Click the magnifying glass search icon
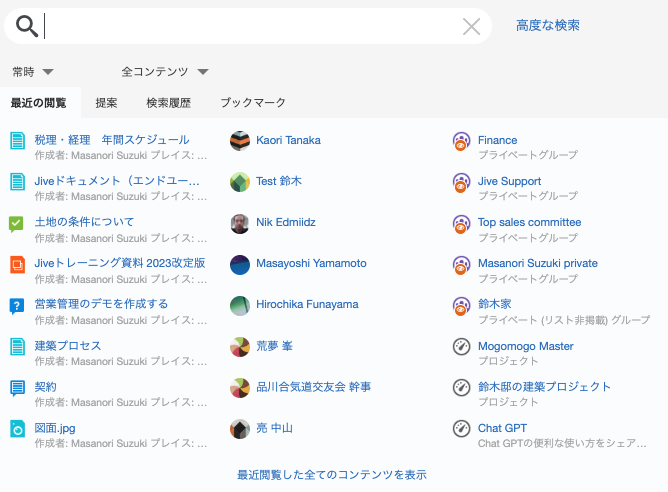668x492 pixels. click(x=27, y=26)
